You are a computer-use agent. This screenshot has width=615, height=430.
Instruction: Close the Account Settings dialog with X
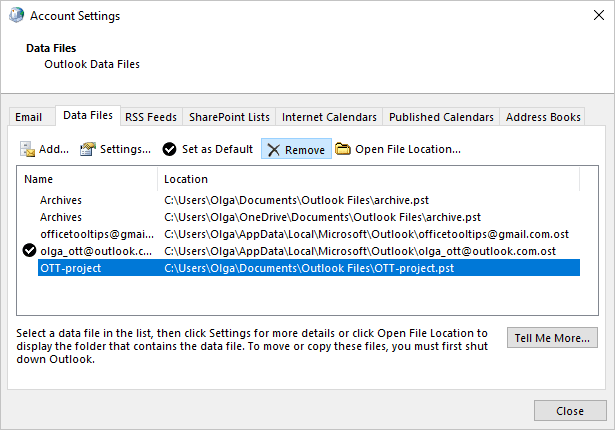click(599, 15)
